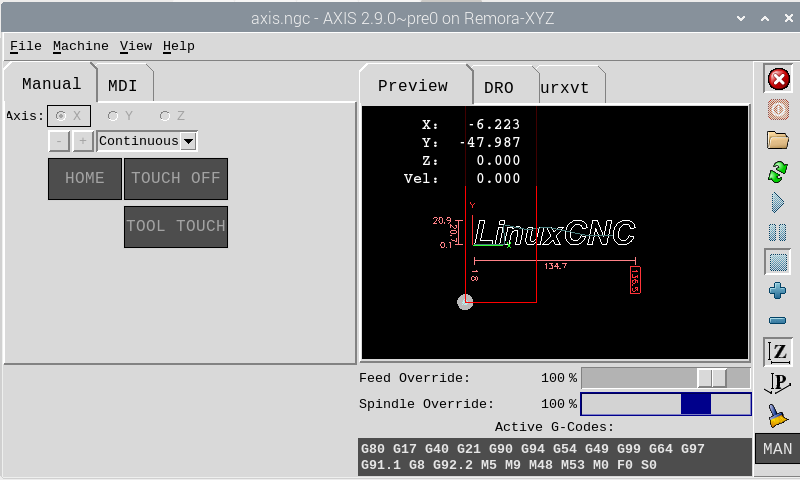Click the LinuxCNC toolpath preview
The height and width of the screenshot is (480, 800).
pyautogui.click(x=554, y=233)
